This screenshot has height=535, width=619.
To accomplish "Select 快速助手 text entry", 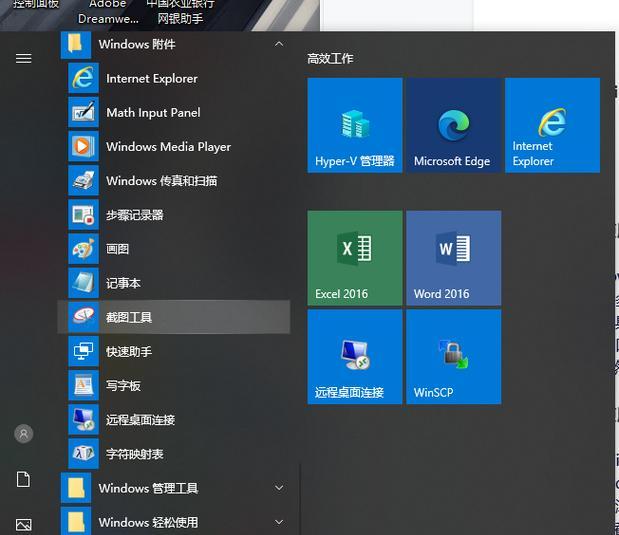I will [129, 351].
